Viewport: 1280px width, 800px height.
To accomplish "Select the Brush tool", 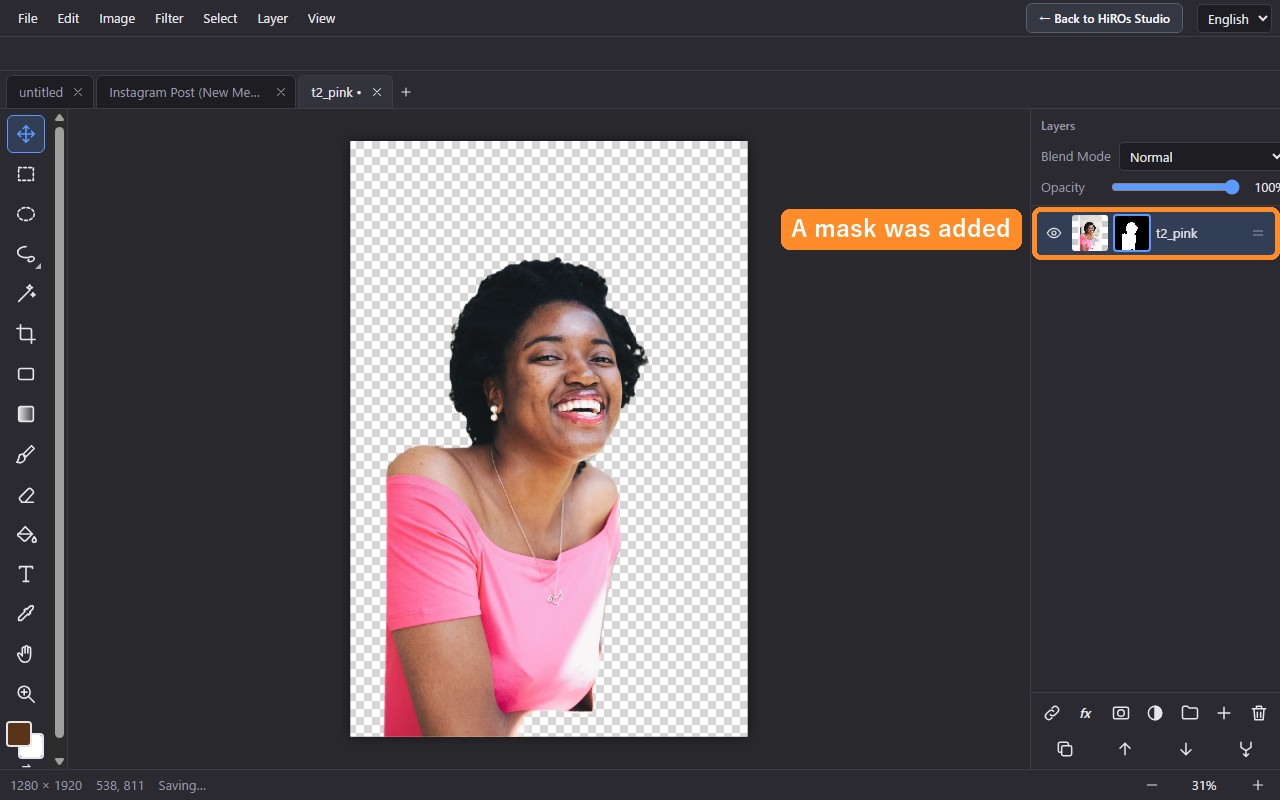I will click(x=26, y=454).
